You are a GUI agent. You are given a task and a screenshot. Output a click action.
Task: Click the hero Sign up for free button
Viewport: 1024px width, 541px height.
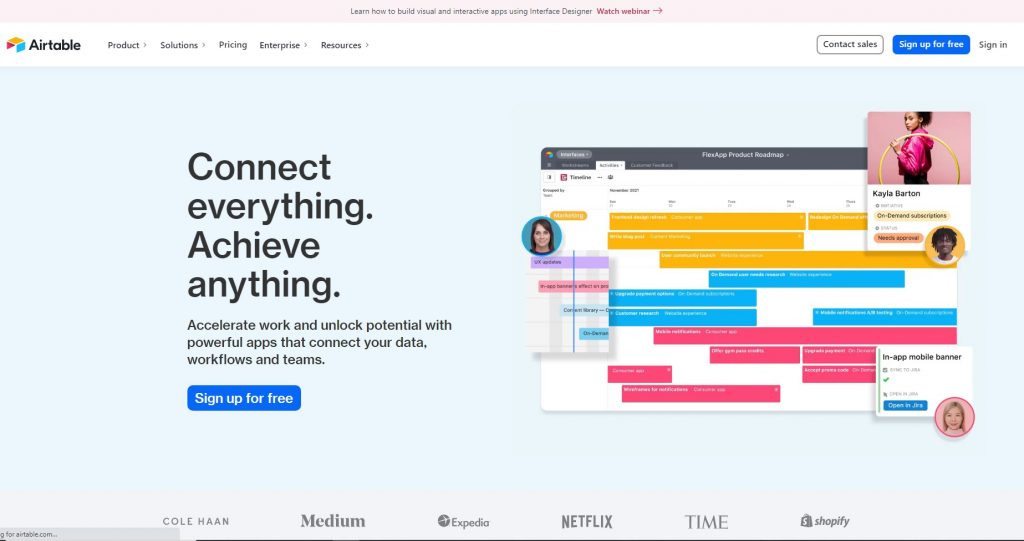point(244,398)
